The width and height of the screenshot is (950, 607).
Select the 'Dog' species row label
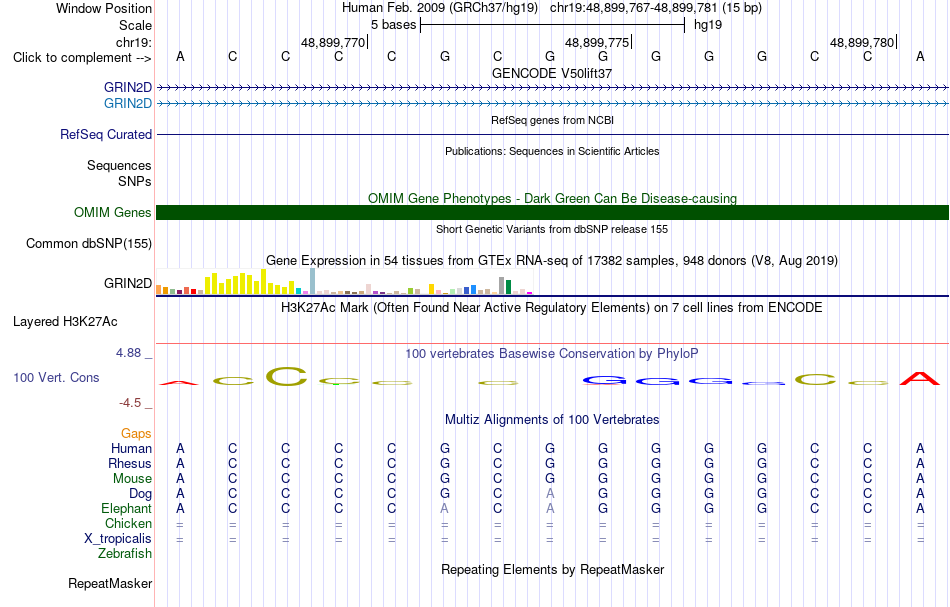pos(140,494)
